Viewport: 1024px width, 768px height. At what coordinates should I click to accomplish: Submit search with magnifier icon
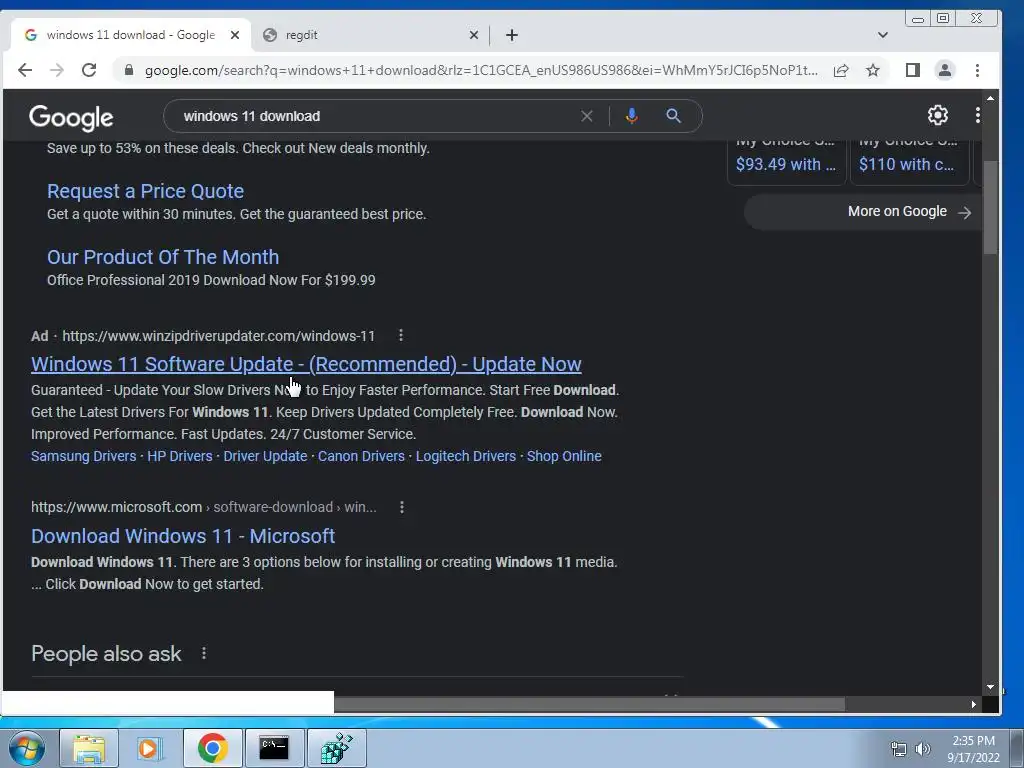(x=673, y=116)
